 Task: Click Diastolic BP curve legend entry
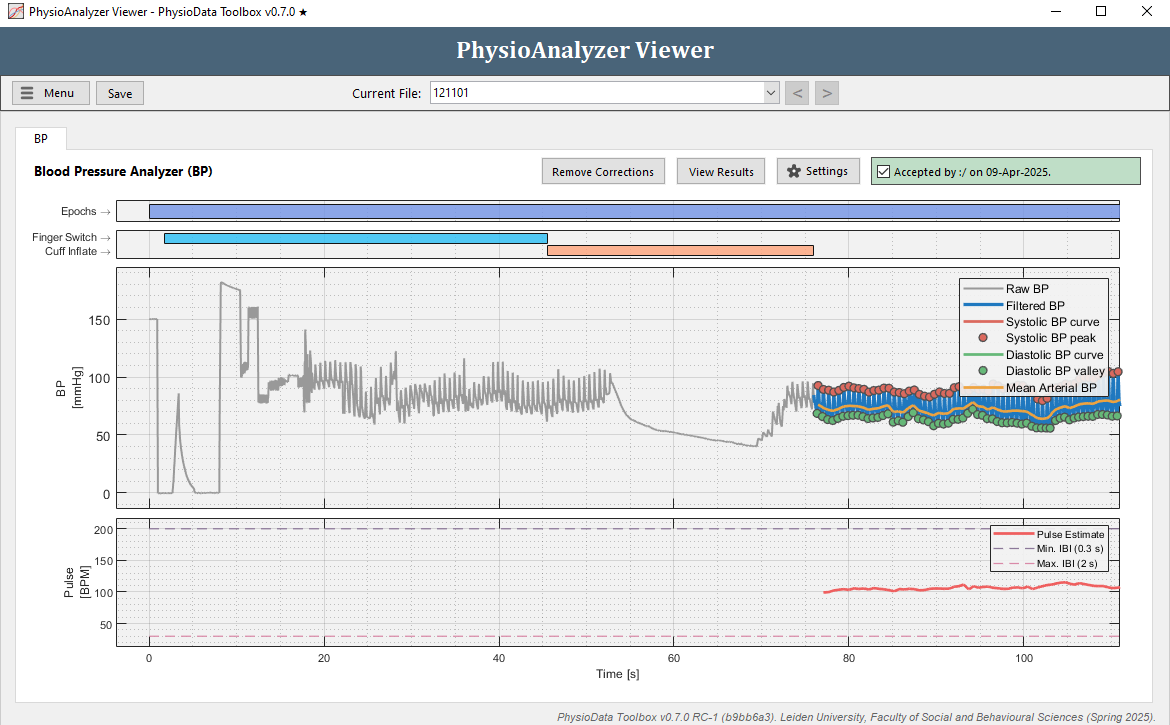(x=1054, y=355)
